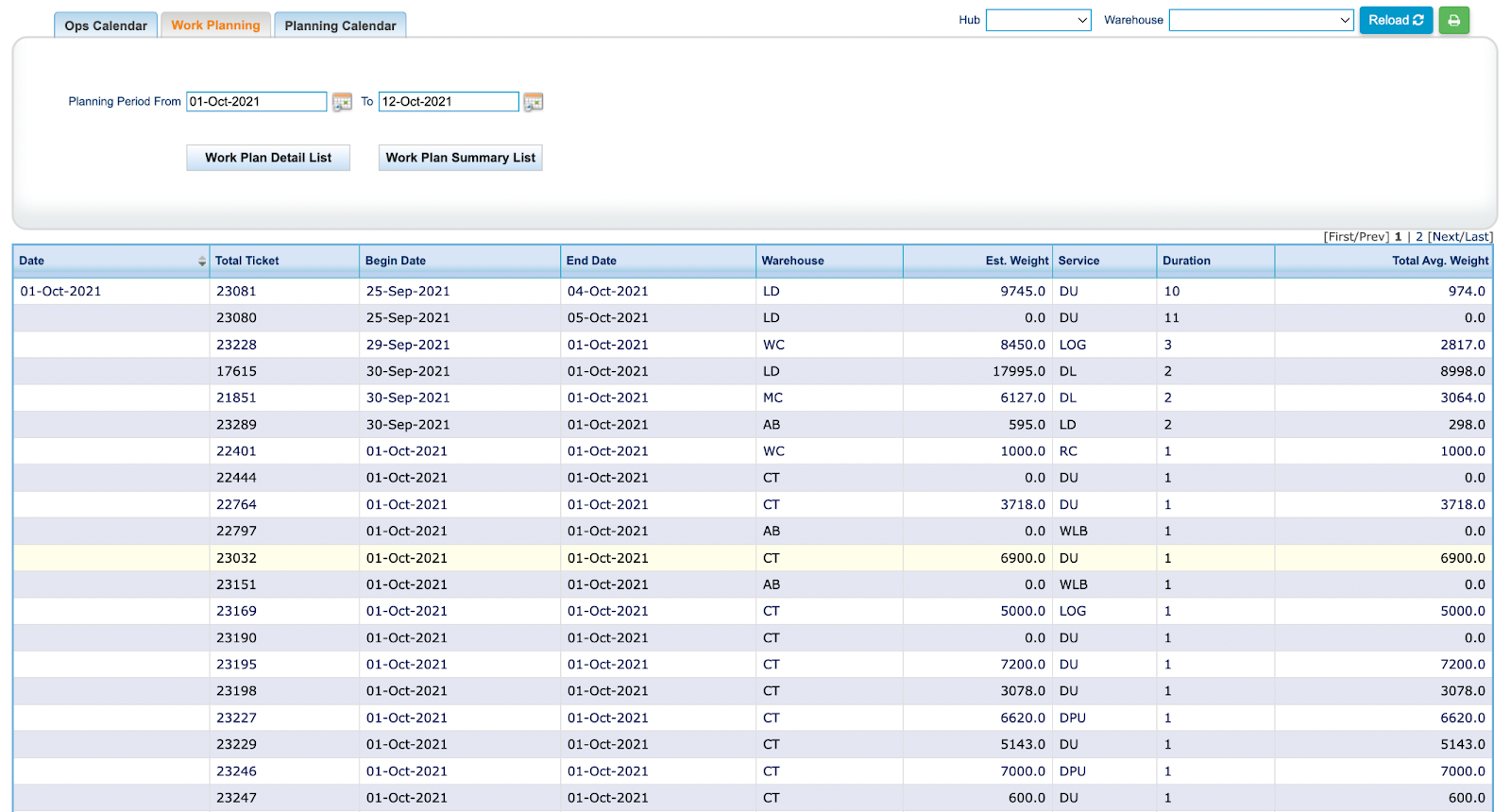The height and width of the screenshot is (812, 1511).
Task: Click the First/Prev pagination link
Action: pyautogui.click(x=1356, y=237)
